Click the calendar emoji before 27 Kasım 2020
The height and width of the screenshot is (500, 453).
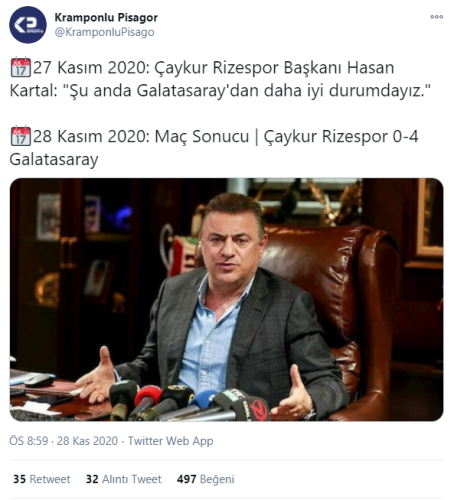click(x=21, y=68)
